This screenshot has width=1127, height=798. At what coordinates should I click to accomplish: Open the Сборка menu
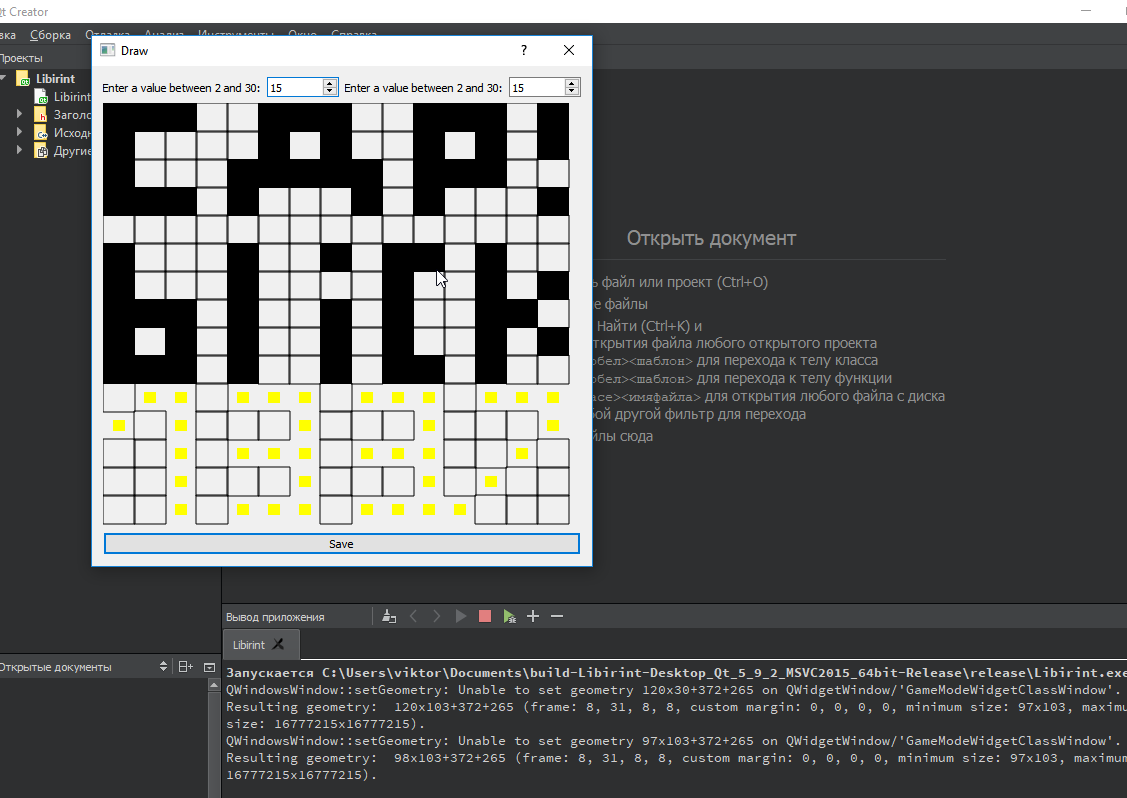tap(50, 35)
